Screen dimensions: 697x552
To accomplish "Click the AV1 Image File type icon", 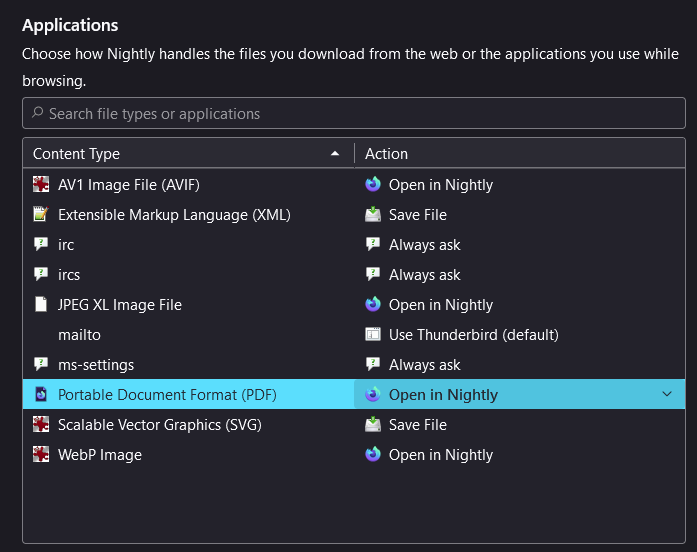I will point(41,185).
